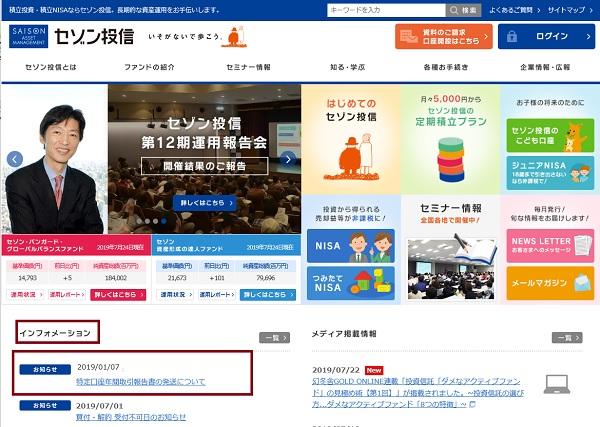Go to next carousel slide arrow

point(288,159)
